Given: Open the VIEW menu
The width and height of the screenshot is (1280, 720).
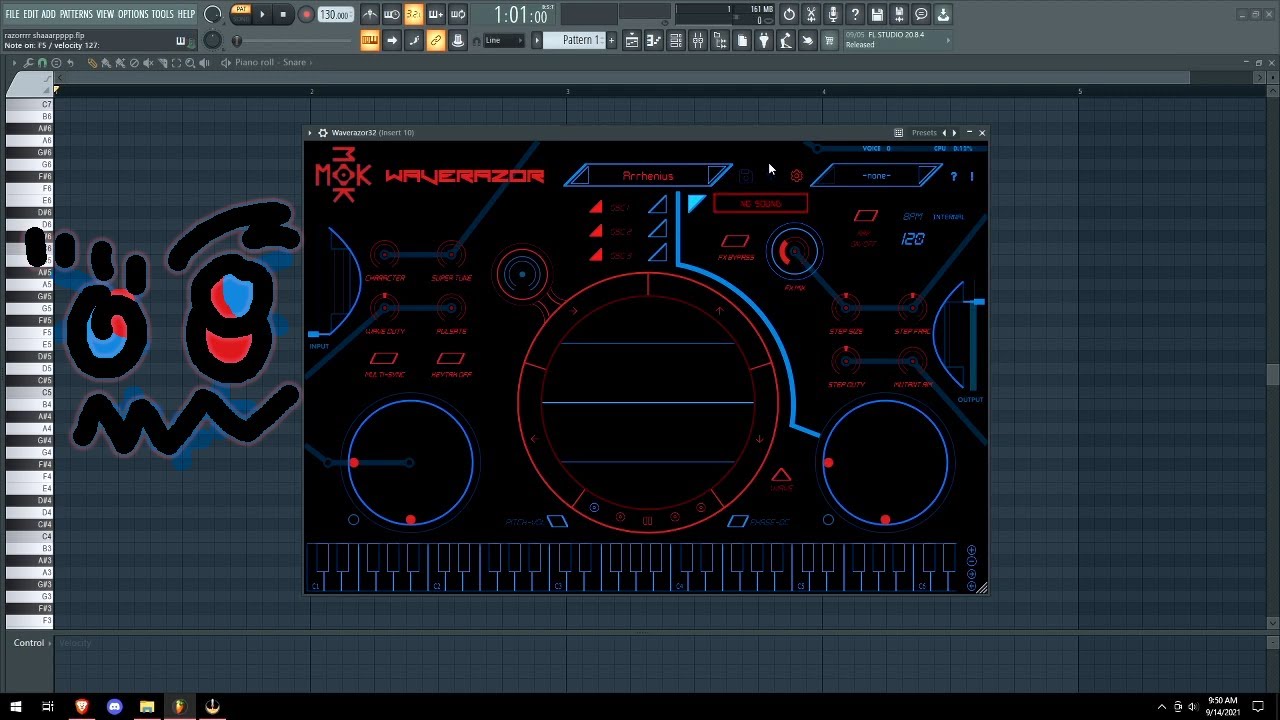Looking at the screenshot, I should (x=105, y=14).
